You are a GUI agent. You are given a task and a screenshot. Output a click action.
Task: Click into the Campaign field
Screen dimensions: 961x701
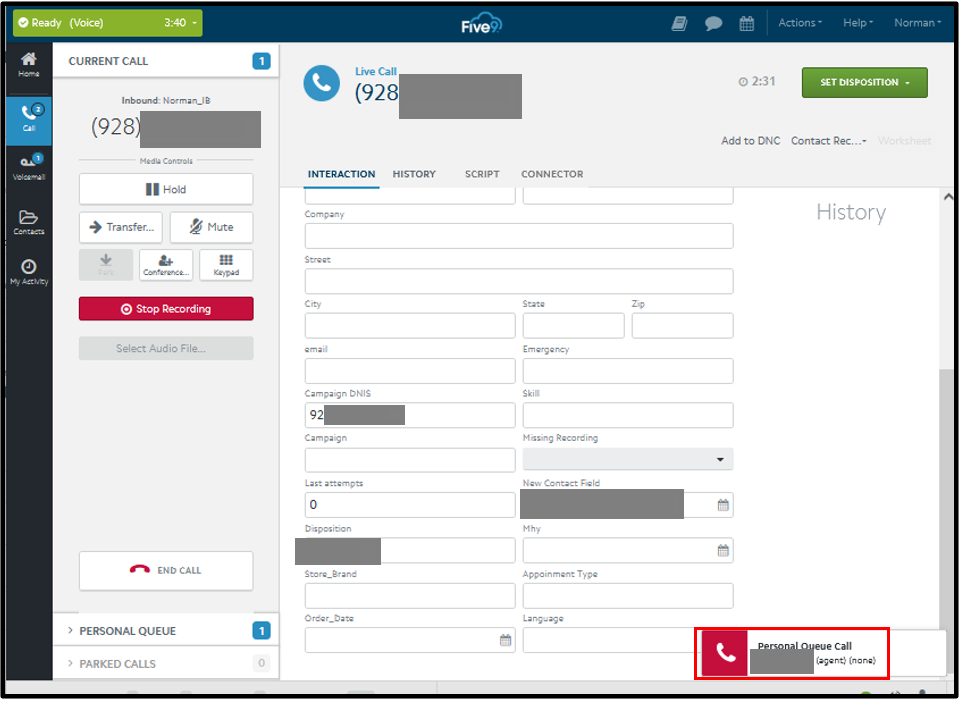(410, 460)
